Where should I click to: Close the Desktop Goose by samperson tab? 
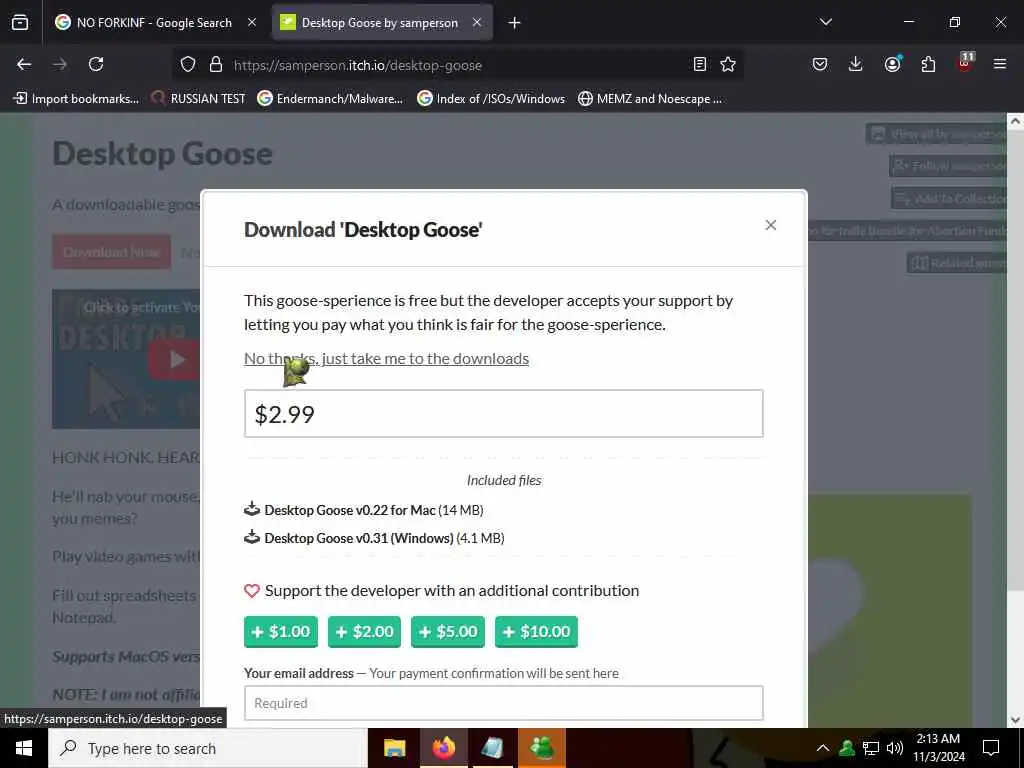coord(477,23)
